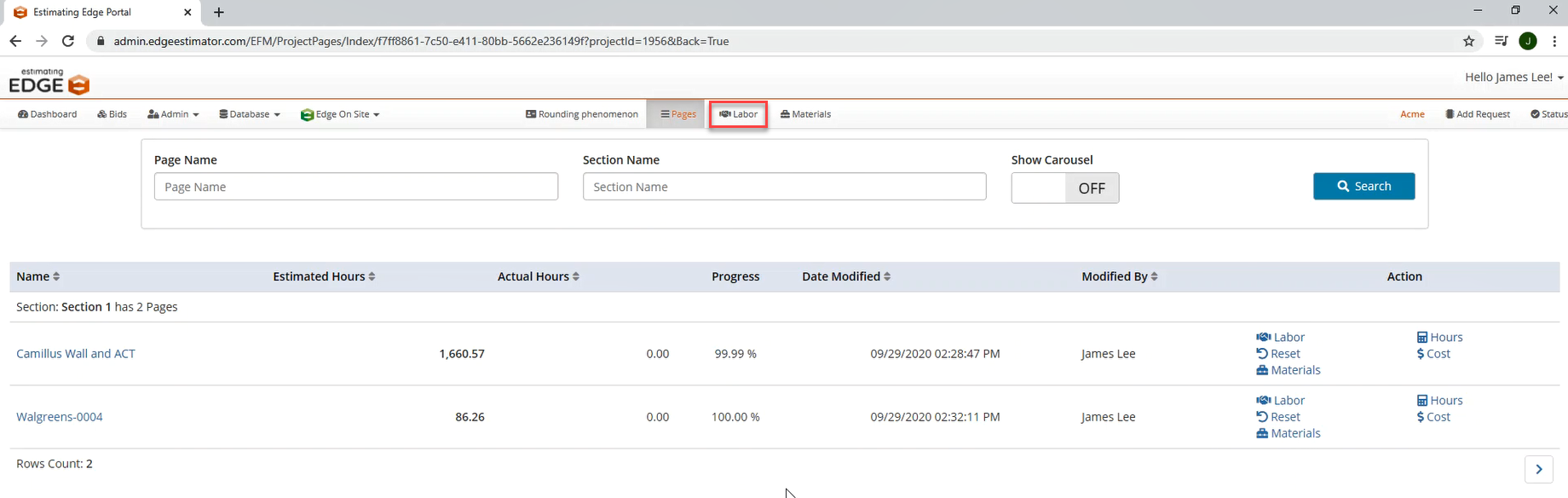Expand the Admin dropdown menu

[x=173, y=114]
